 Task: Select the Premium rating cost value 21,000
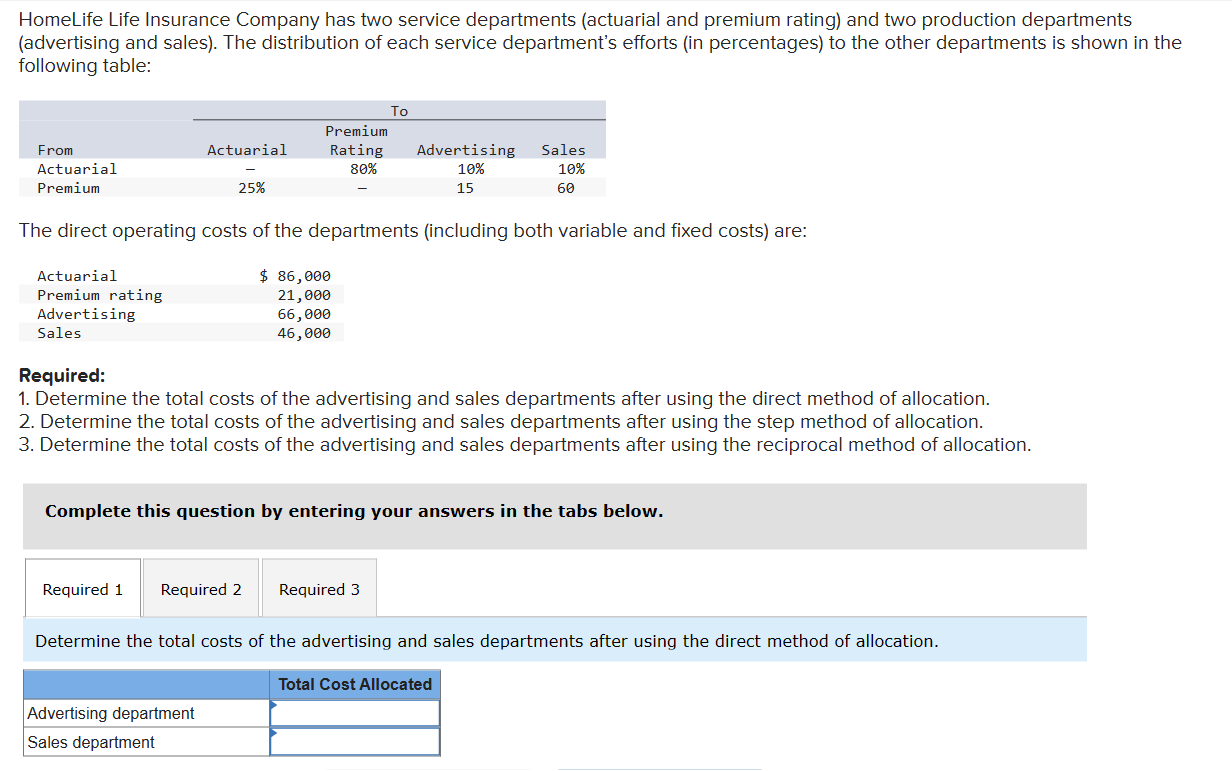[304, 295]
